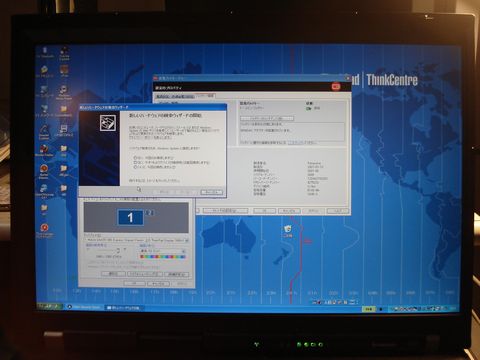Screen dimensions: 480x360
Task: Open the Recycle Bin on the desktop
Action: [288, 231]
